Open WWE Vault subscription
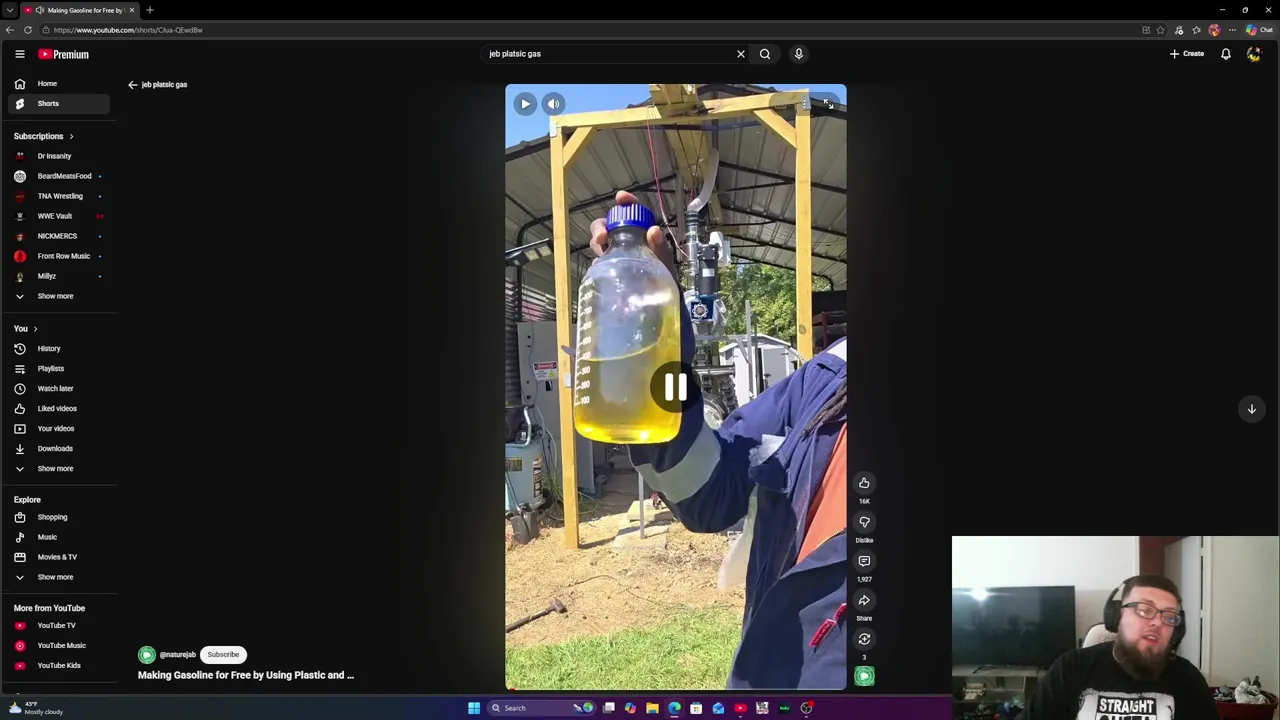 click(x=60, y=216)
